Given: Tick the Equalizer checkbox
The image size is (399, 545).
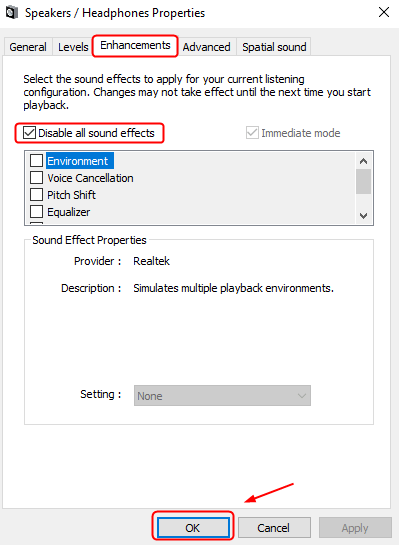Looking at the screenshot, I should tap(36, 212).
